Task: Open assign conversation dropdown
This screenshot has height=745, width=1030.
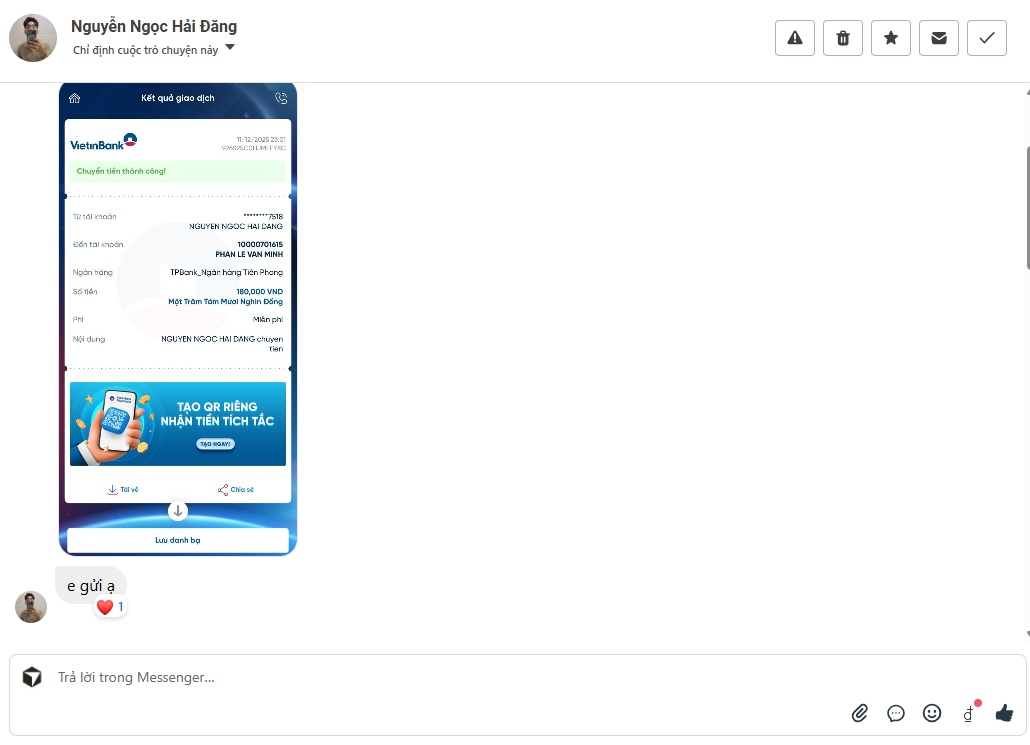Action: coord(230,47)
